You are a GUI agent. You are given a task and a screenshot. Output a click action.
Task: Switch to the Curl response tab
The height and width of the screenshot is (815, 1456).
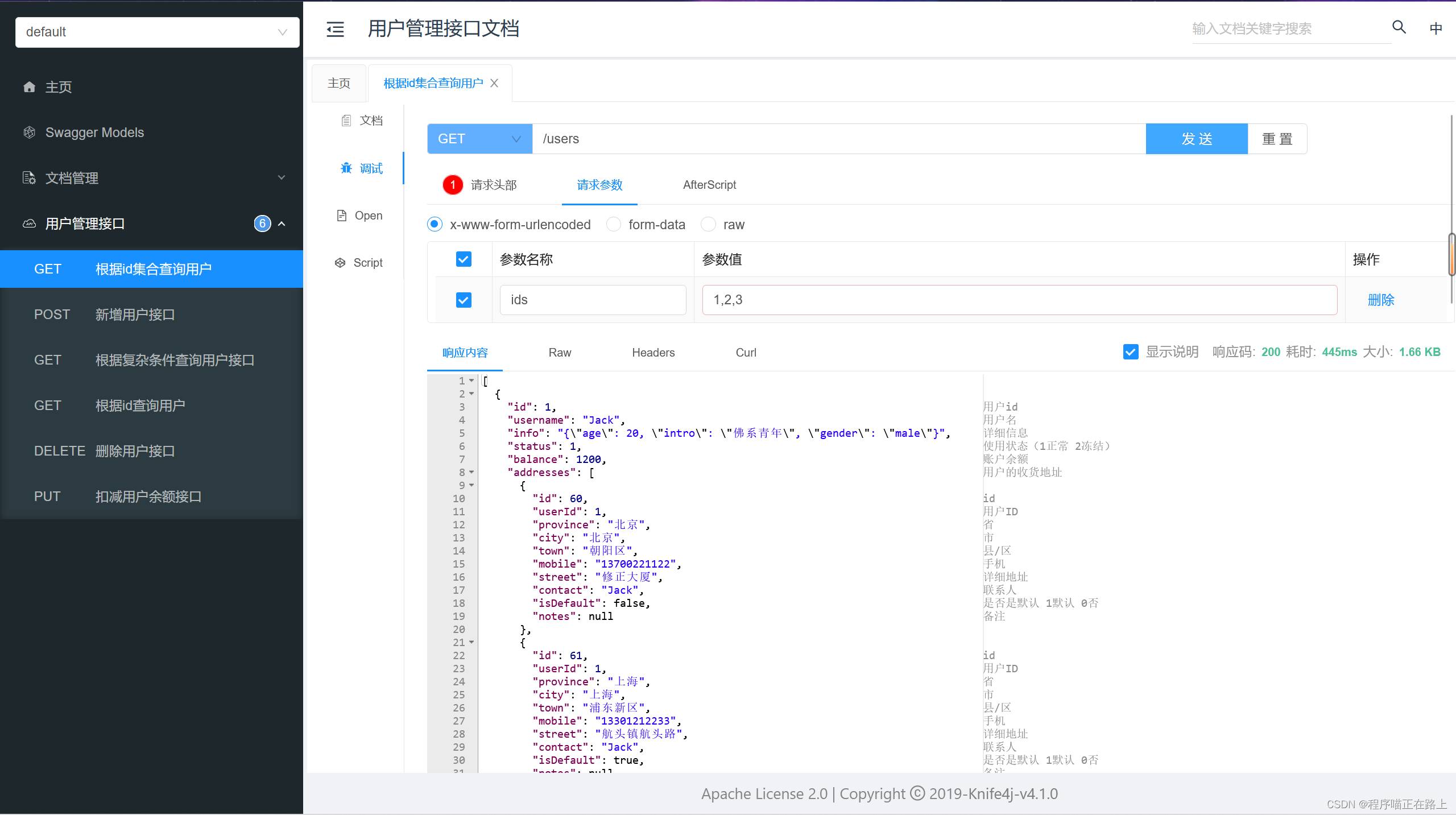746,353
